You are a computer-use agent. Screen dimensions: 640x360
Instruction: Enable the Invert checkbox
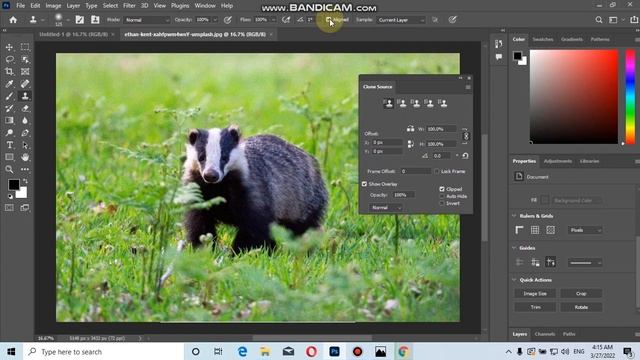[442, 203]
